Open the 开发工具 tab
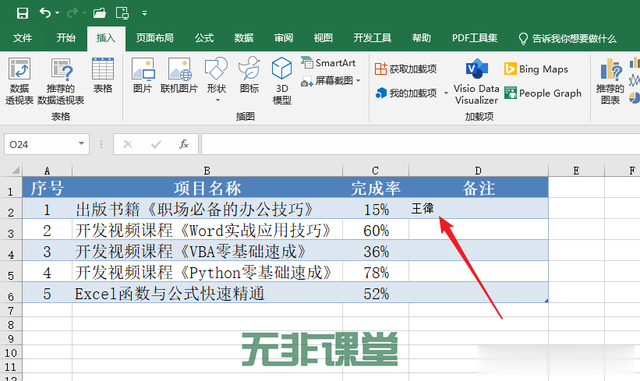Screen dimensions: 640x381 click(x=372, y=38)
